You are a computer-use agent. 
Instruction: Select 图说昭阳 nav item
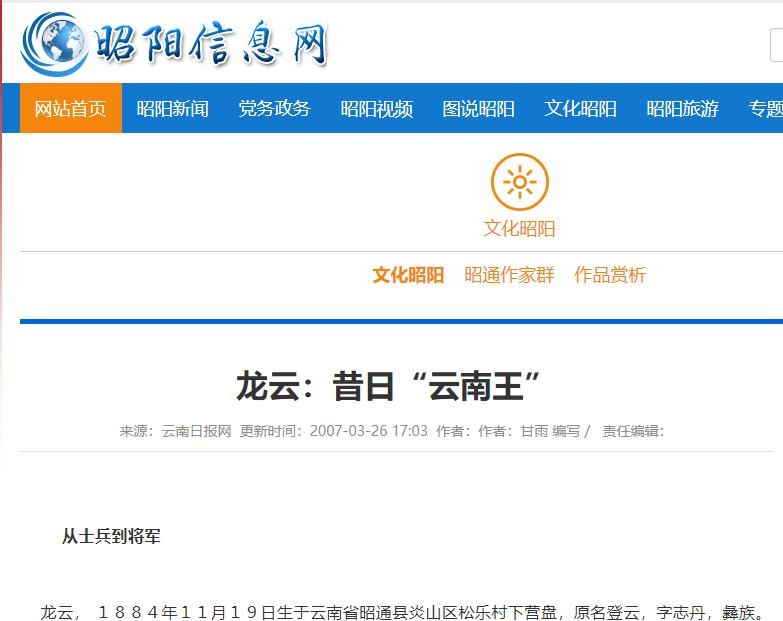pos(478,108)
